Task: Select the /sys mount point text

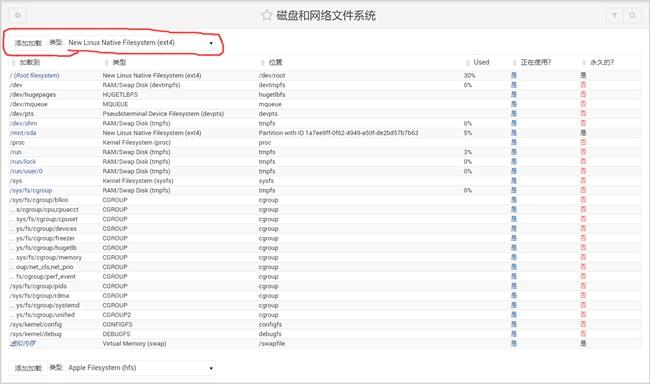Action: coord(16,181)
